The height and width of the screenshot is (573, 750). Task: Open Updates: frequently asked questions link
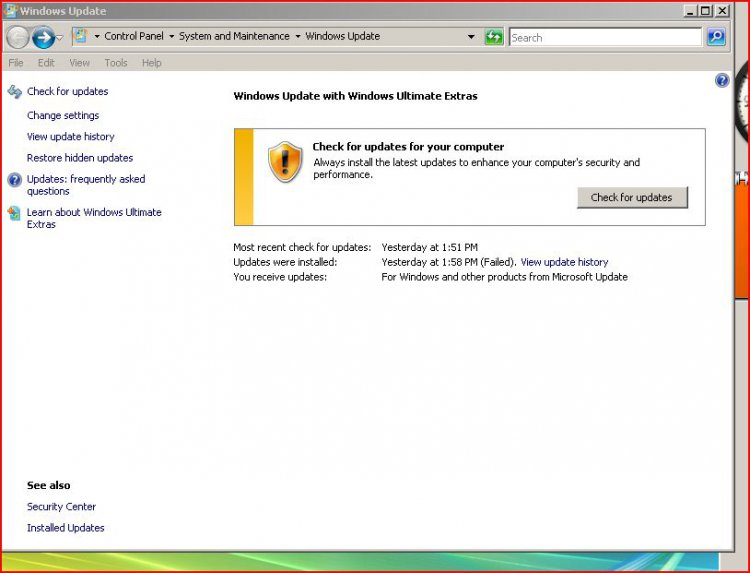click(x=86, y=185)
